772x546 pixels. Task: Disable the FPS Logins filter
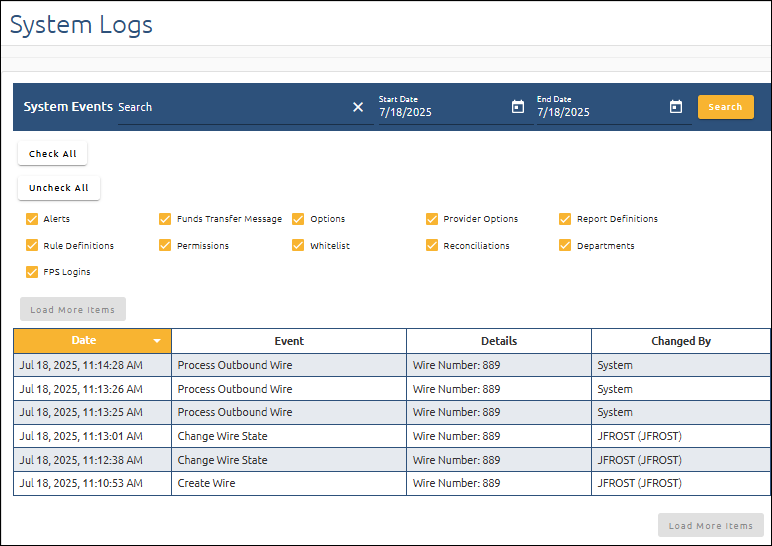pyautogui.click(x=32, y=272)
